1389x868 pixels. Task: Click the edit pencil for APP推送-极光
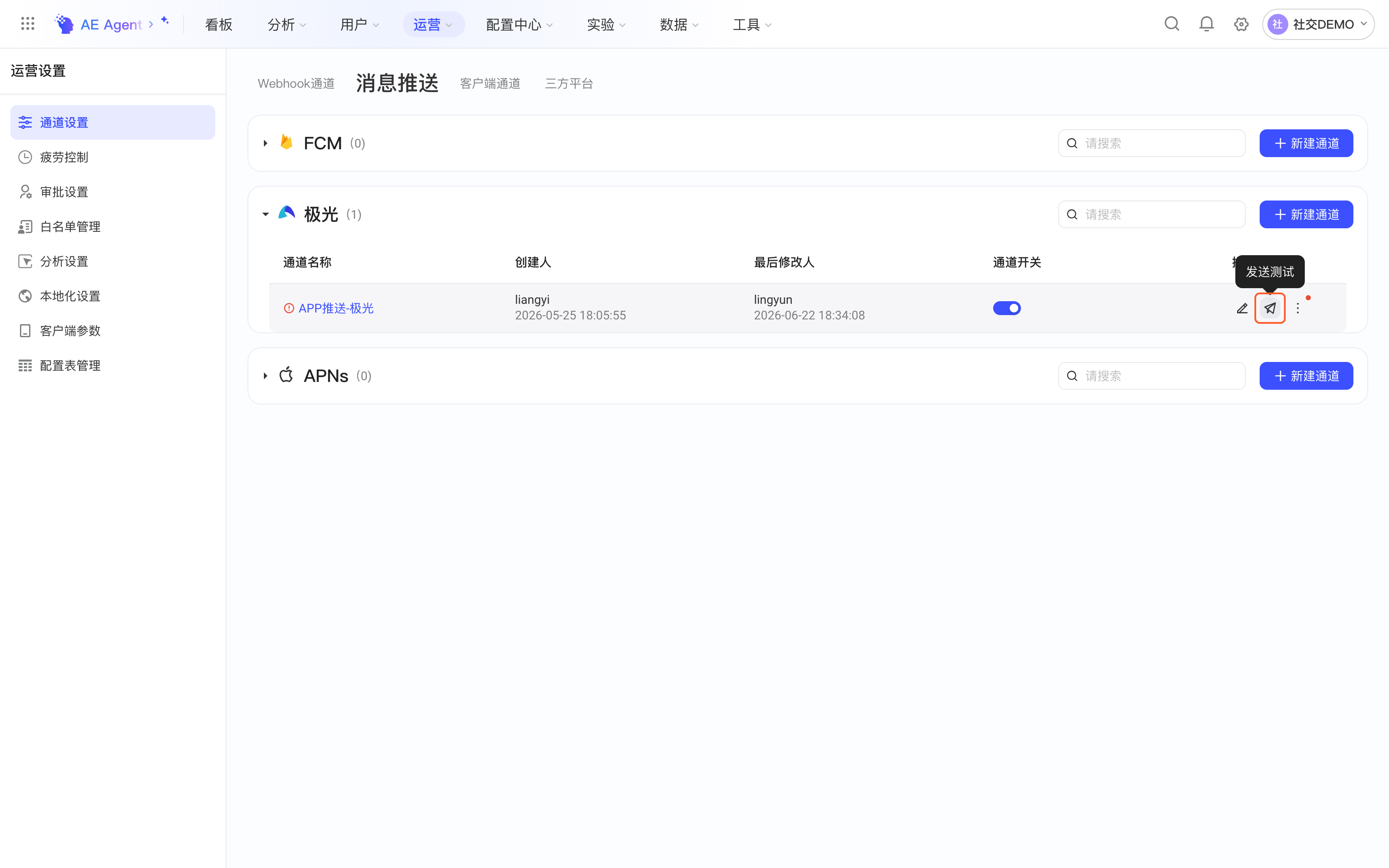[x=1242, y=308]
